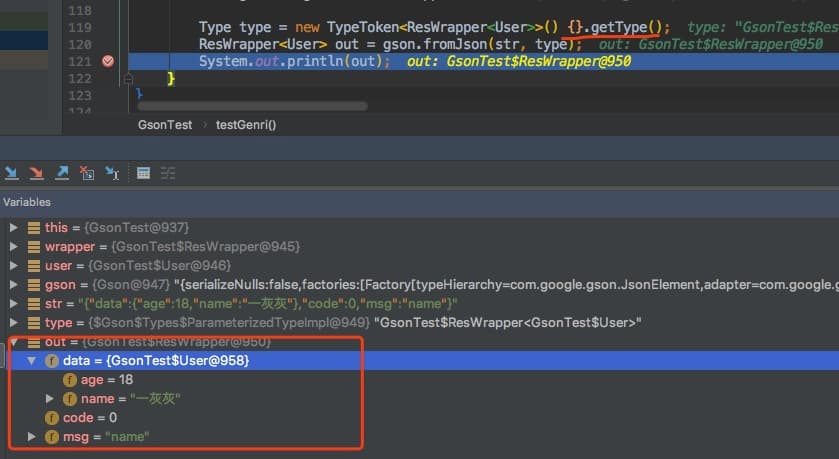Expand the gson variable node
This screenshot has height=459, width=839.
point(14,285)
